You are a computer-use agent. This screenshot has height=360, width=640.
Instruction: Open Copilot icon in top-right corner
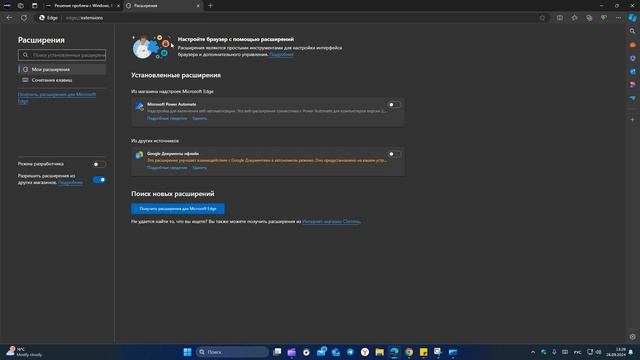tap(633, 18)
